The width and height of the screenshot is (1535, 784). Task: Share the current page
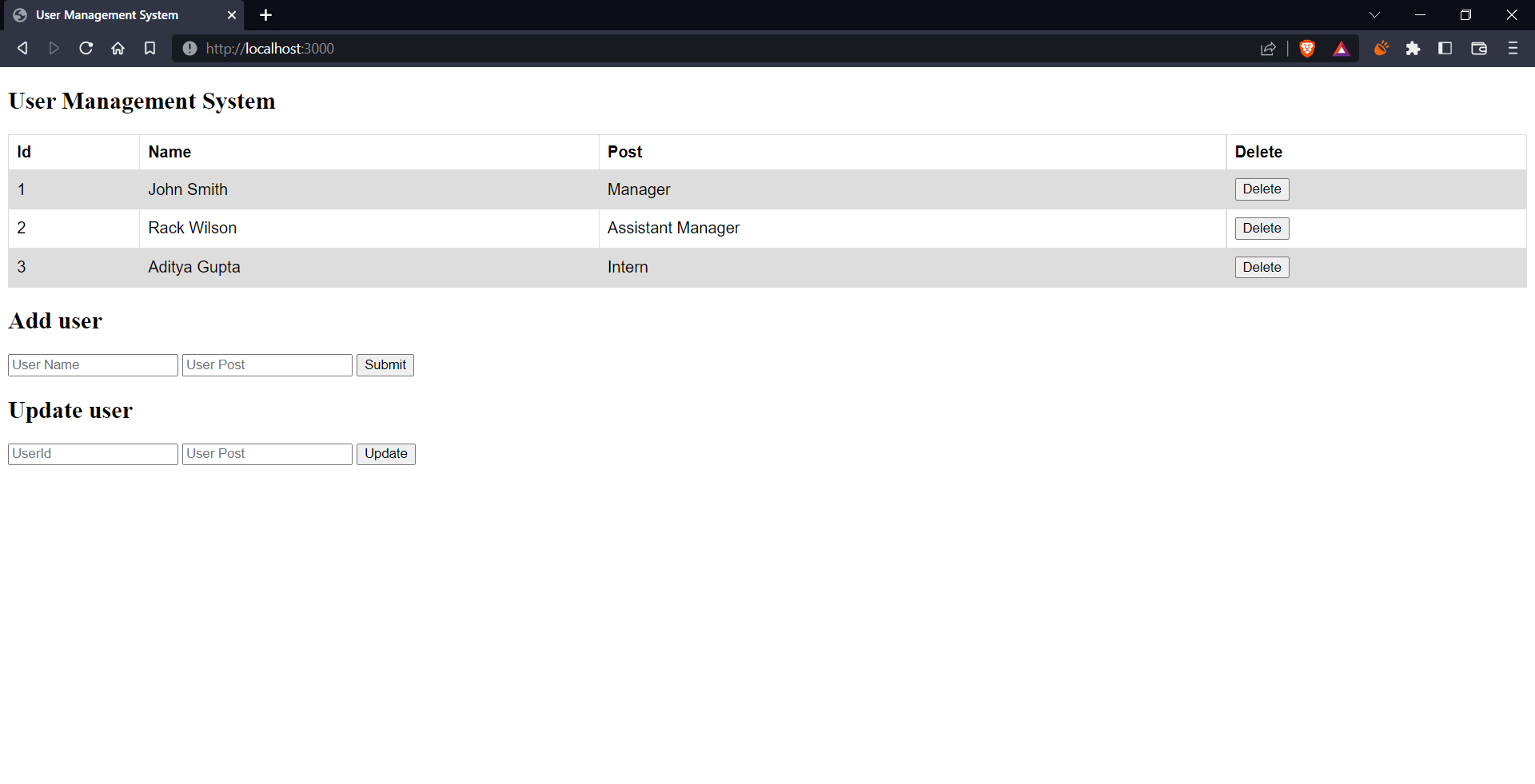pos(1269,48)
